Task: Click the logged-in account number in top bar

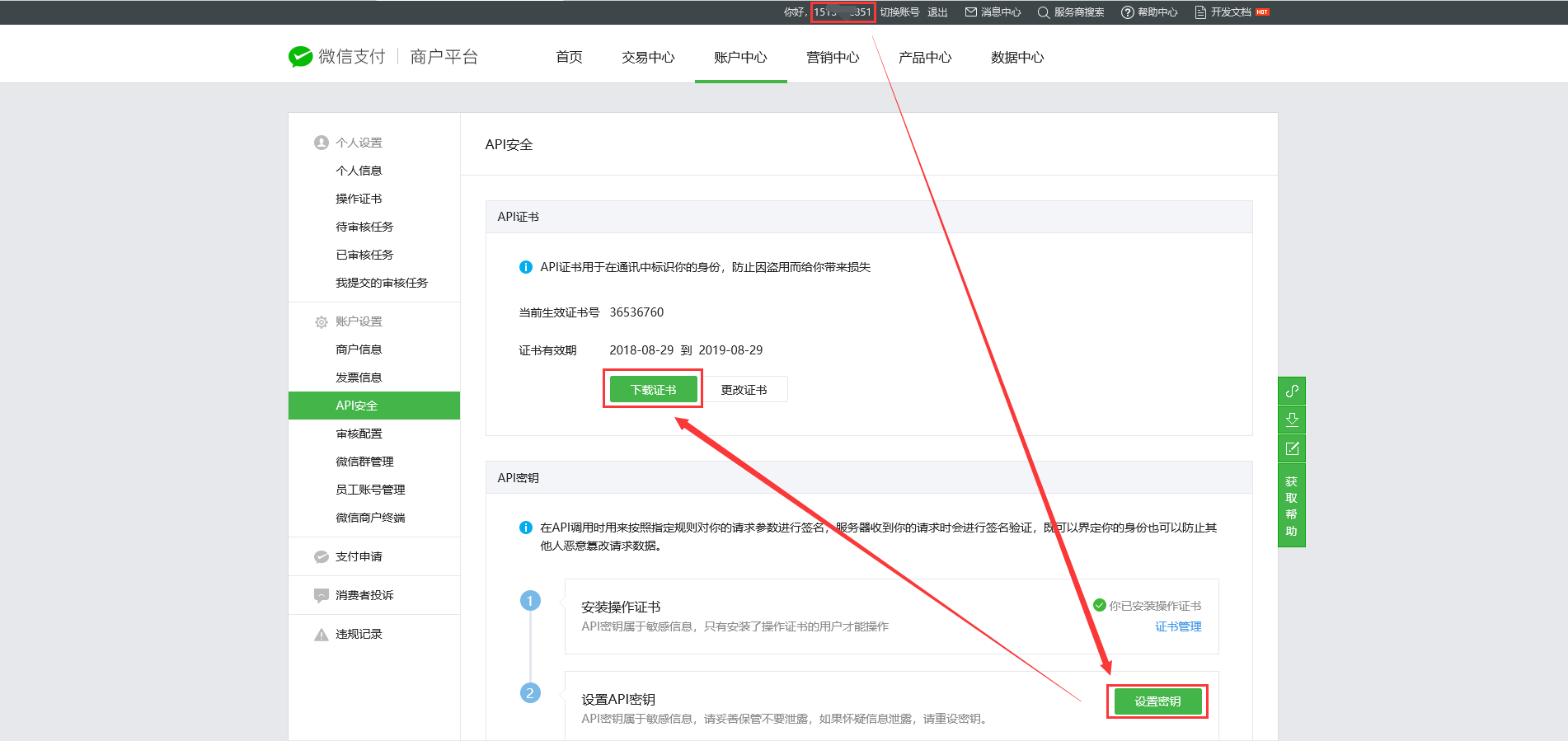Action: tap(843, 12)
